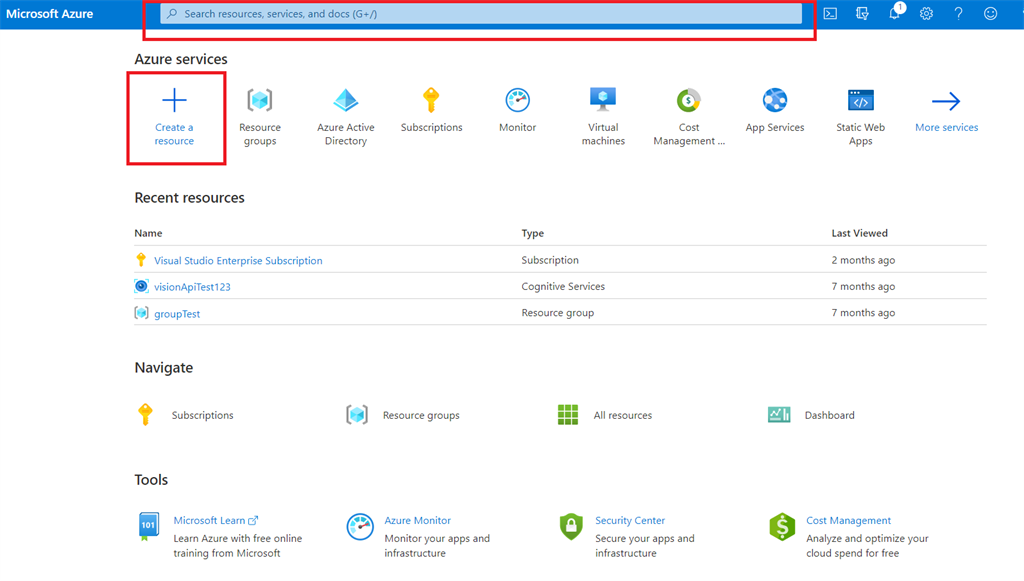Open the portal settings gear

926,13
